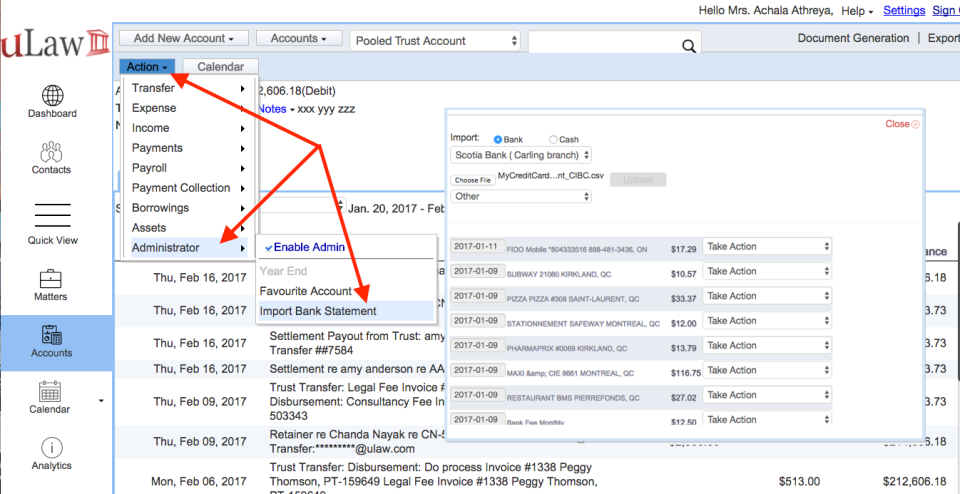Open the Assets submenu
Image resolution: width=960 pixels, height=494 pixels.
coord(189,228)
